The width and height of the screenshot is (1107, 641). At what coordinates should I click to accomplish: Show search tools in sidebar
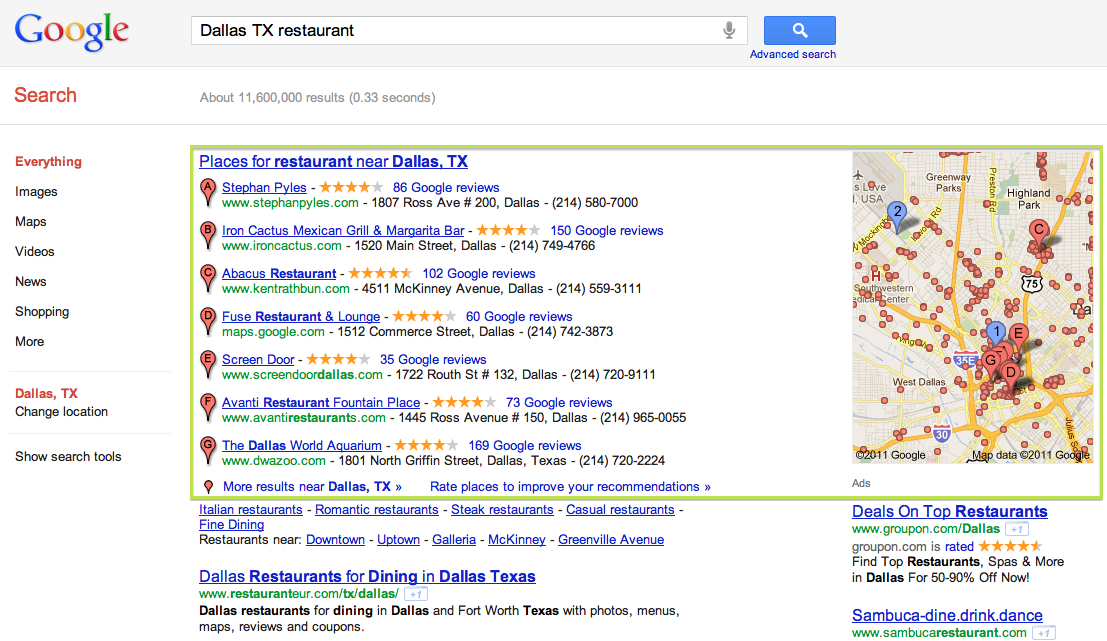(68, 457)
